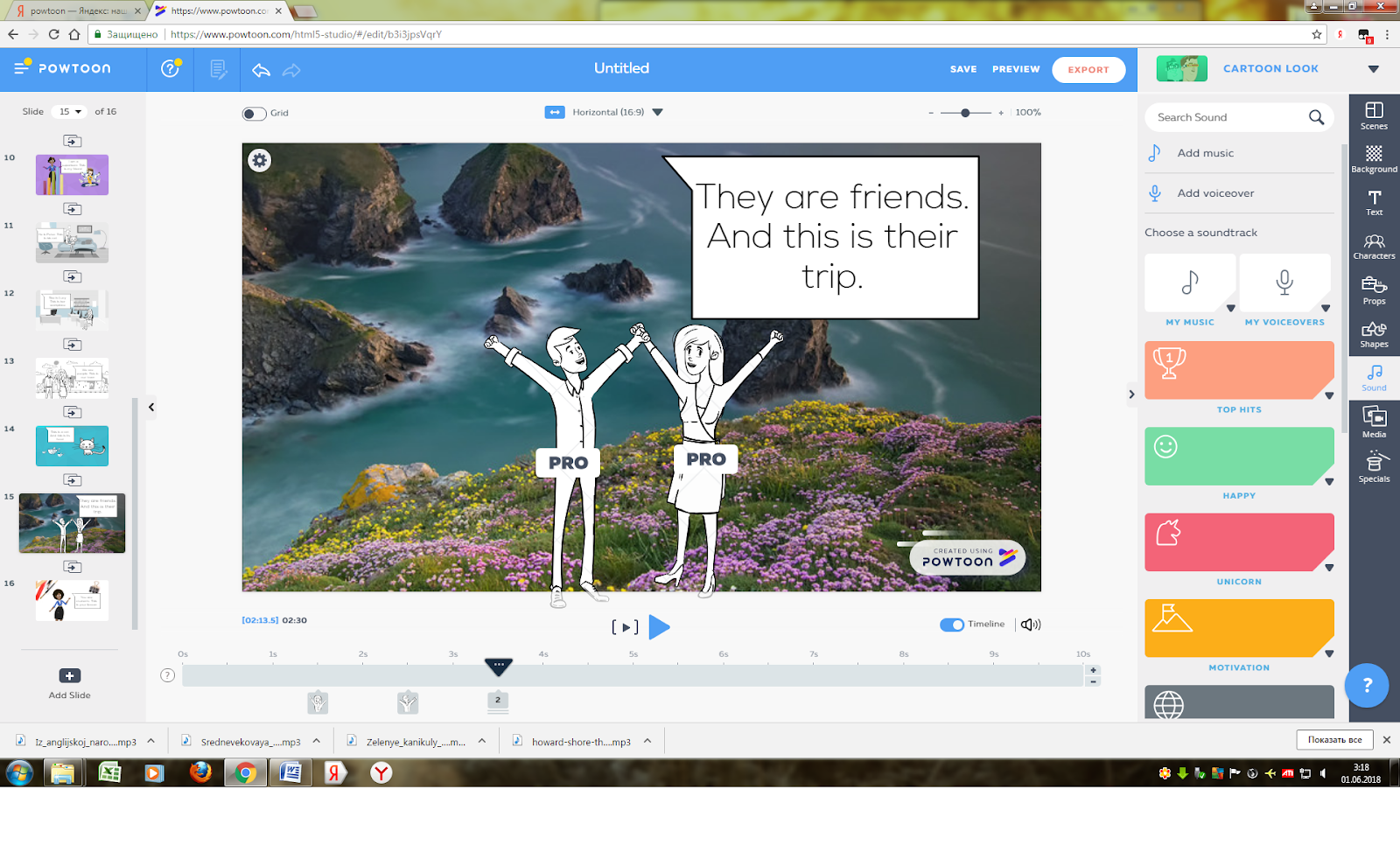Screen dimensions: 1400x852
Task: Click the Untitled project title
Action: click(x=621, y=68)
